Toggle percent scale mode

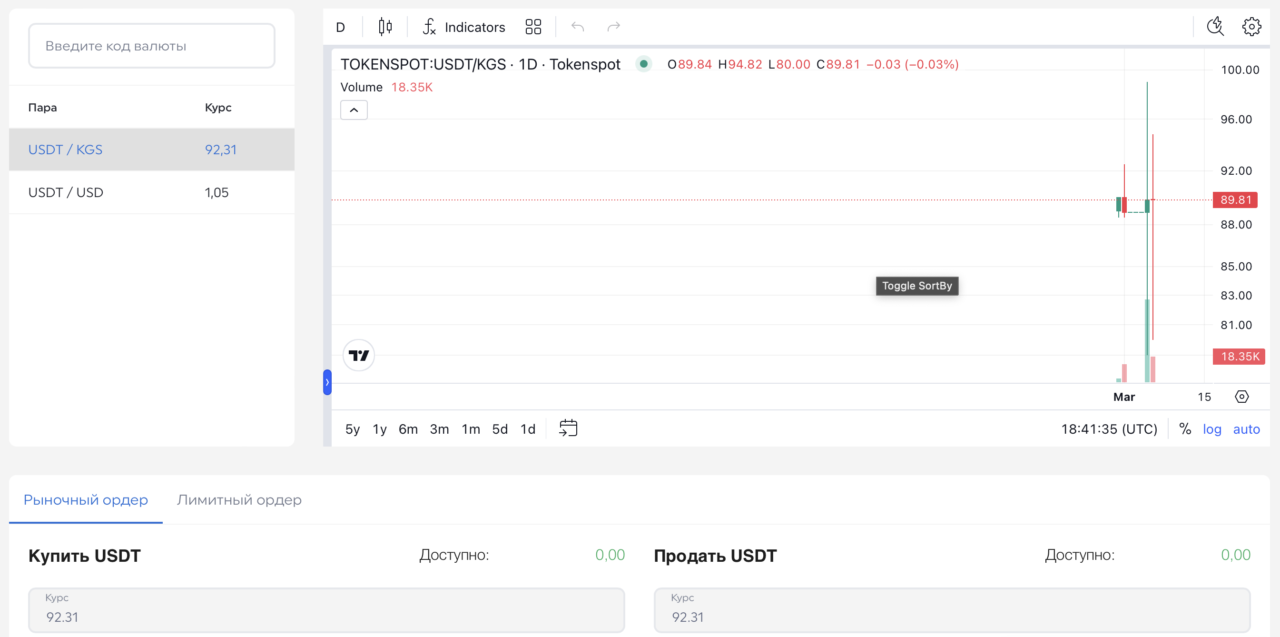(x=1185, y=429)
